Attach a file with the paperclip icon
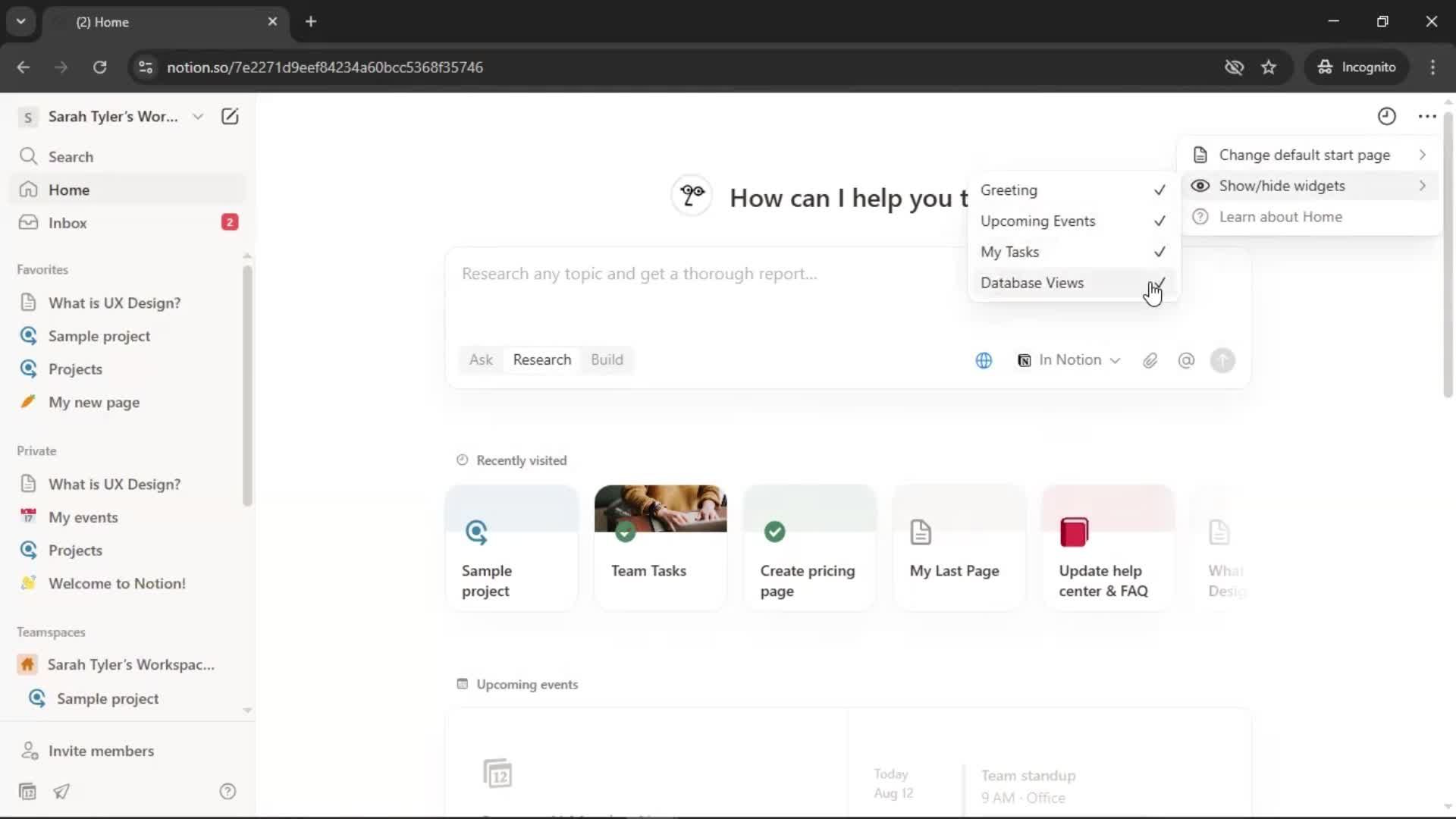1456x819 pixels. (1150, 360)
